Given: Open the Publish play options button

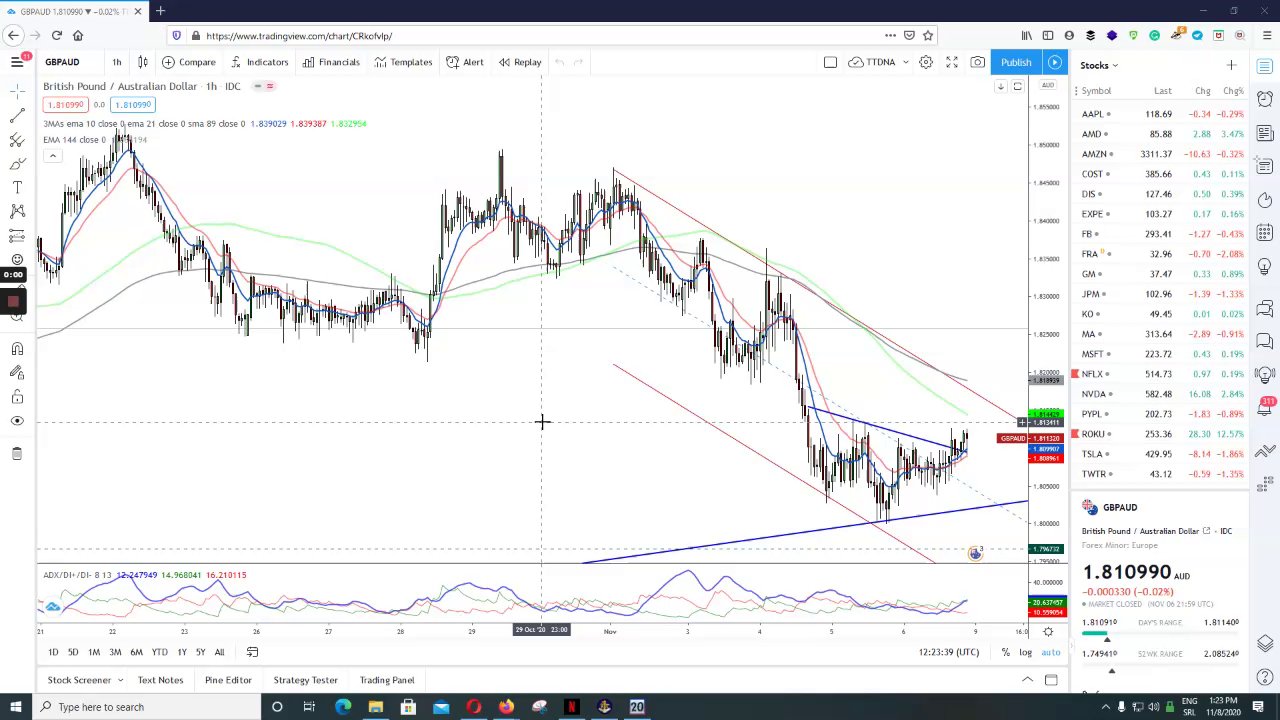Looking at the screenshot, I should (x=1055, y=62).
